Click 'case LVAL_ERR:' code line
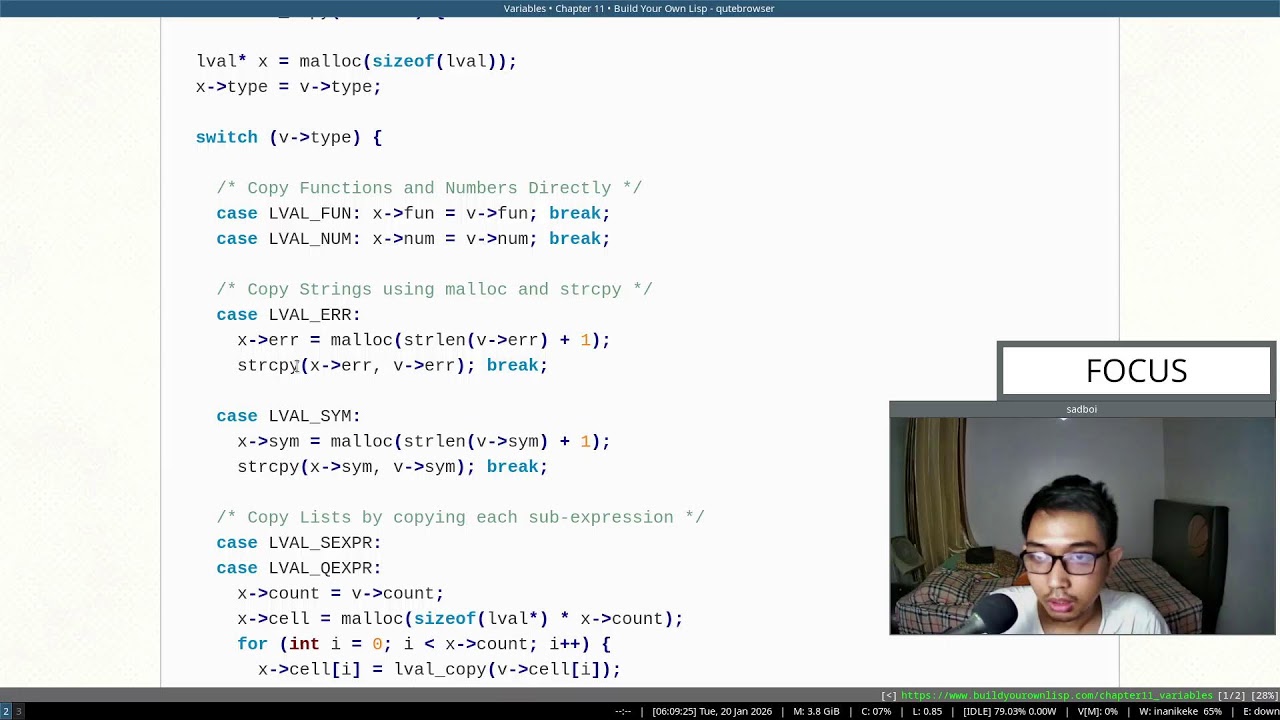Image resolution: width=1280 pixels, height=720 pixels. pyautogui.click(x=288, y=314)
